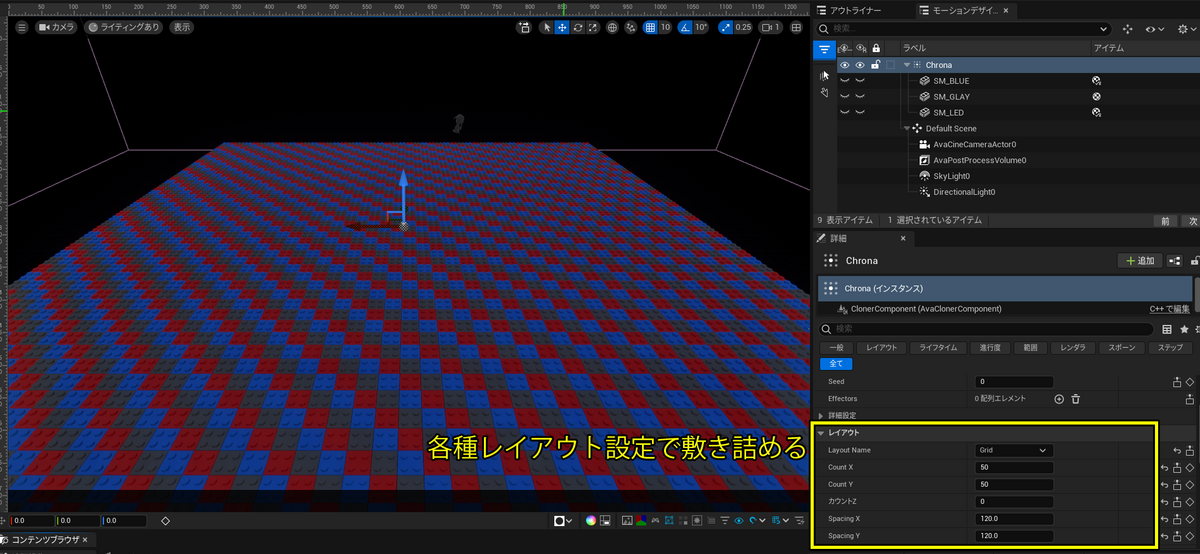
Task: Collapse the Chrona tree node
Action: point(907,65)
